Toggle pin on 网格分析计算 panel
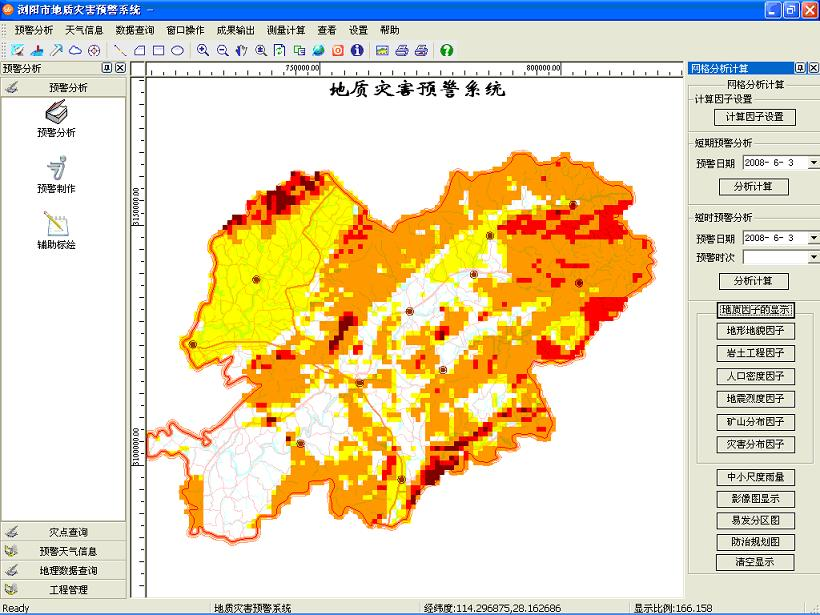 [800, 68]
